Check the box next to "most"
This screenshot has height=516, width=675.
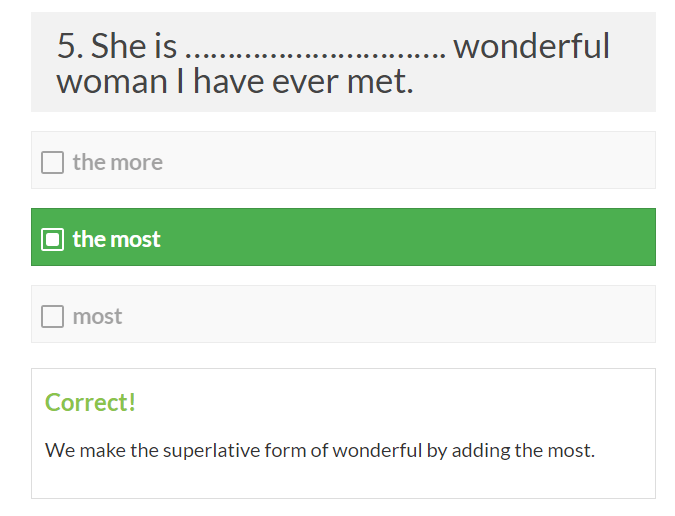tap(52, 316)
